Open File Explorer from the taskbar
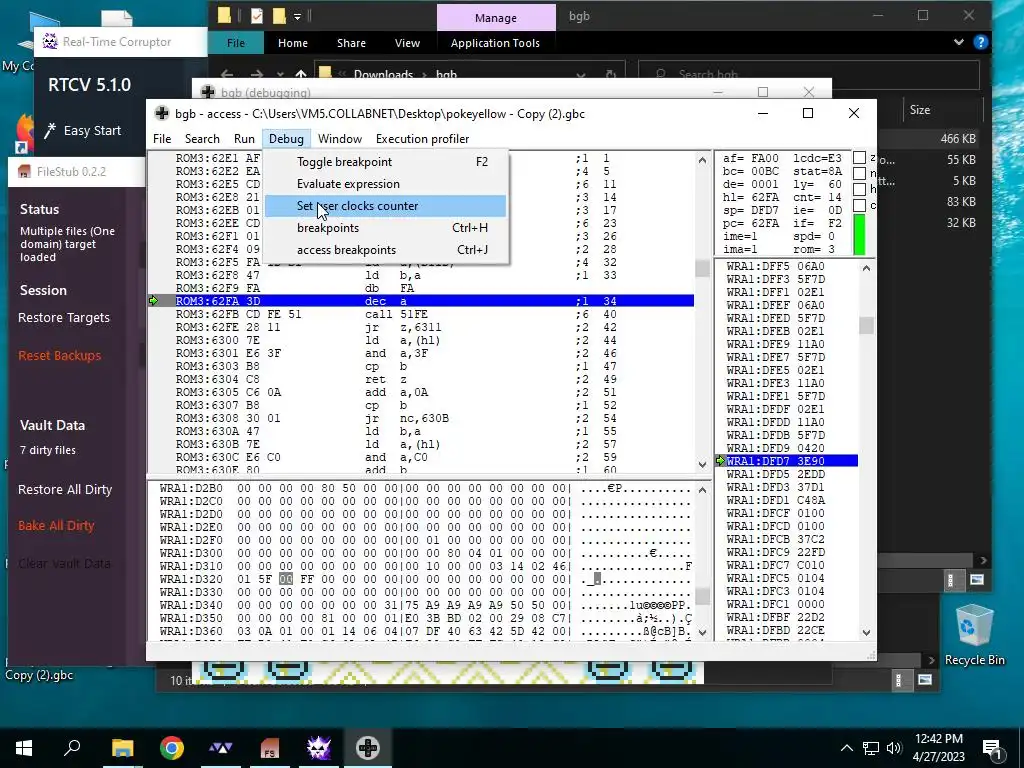The height and width of the screenshot is (768, 1024). 123,748
